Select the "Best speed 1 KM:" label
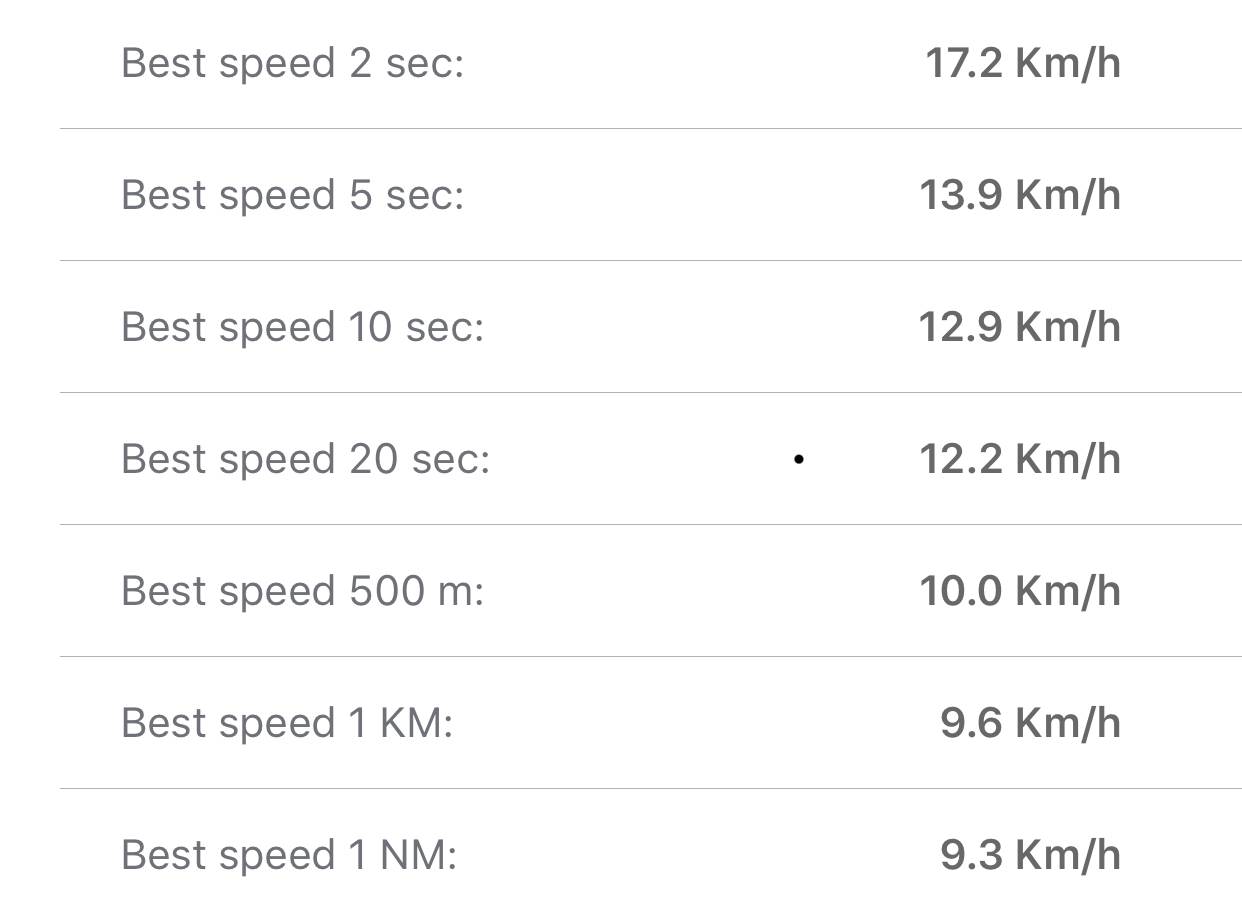Image resolution: width=1242 pixels, height=920 pixels. (287, 724)
